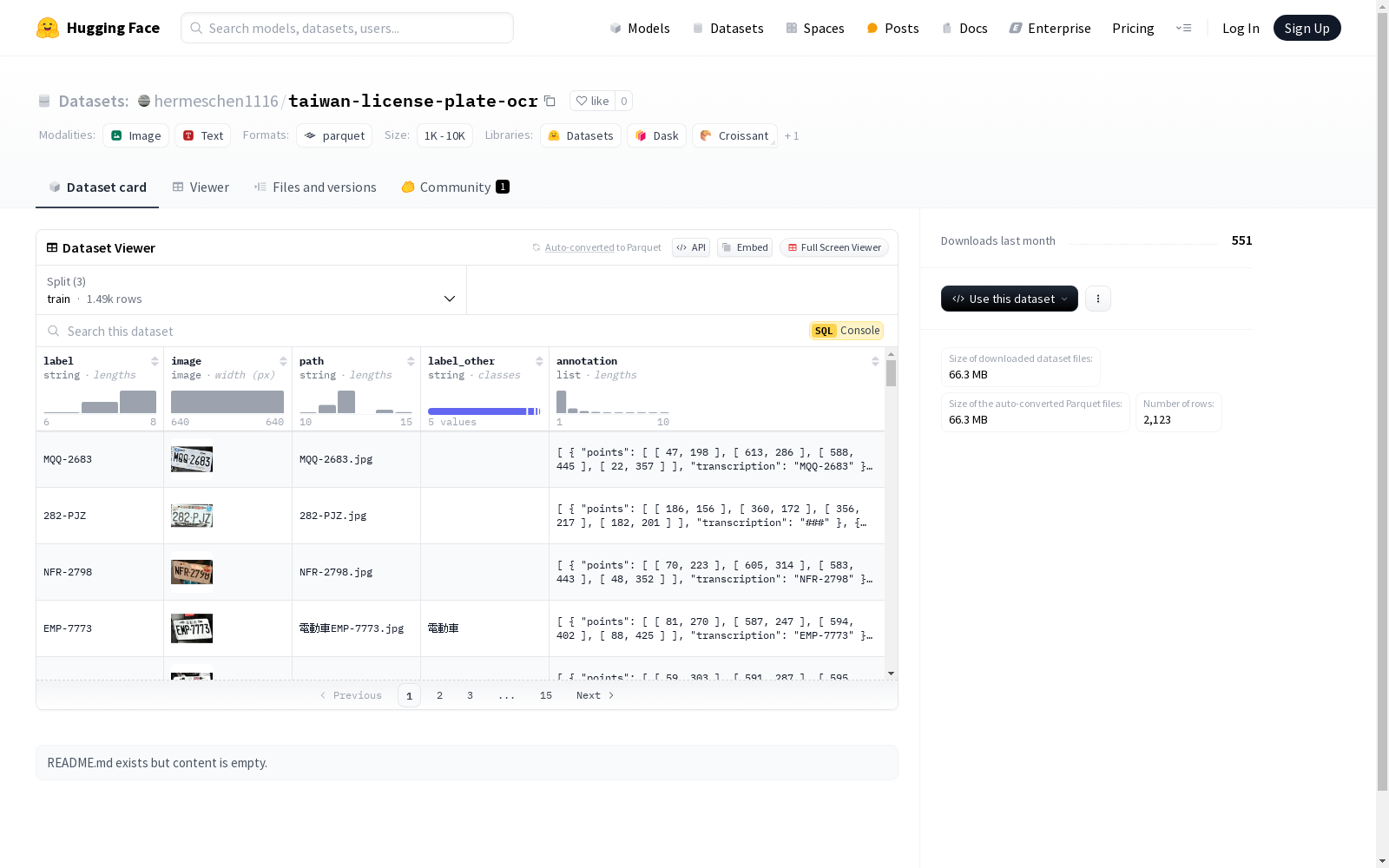
Task: Click the Auto-converted link
Action: 579,247
